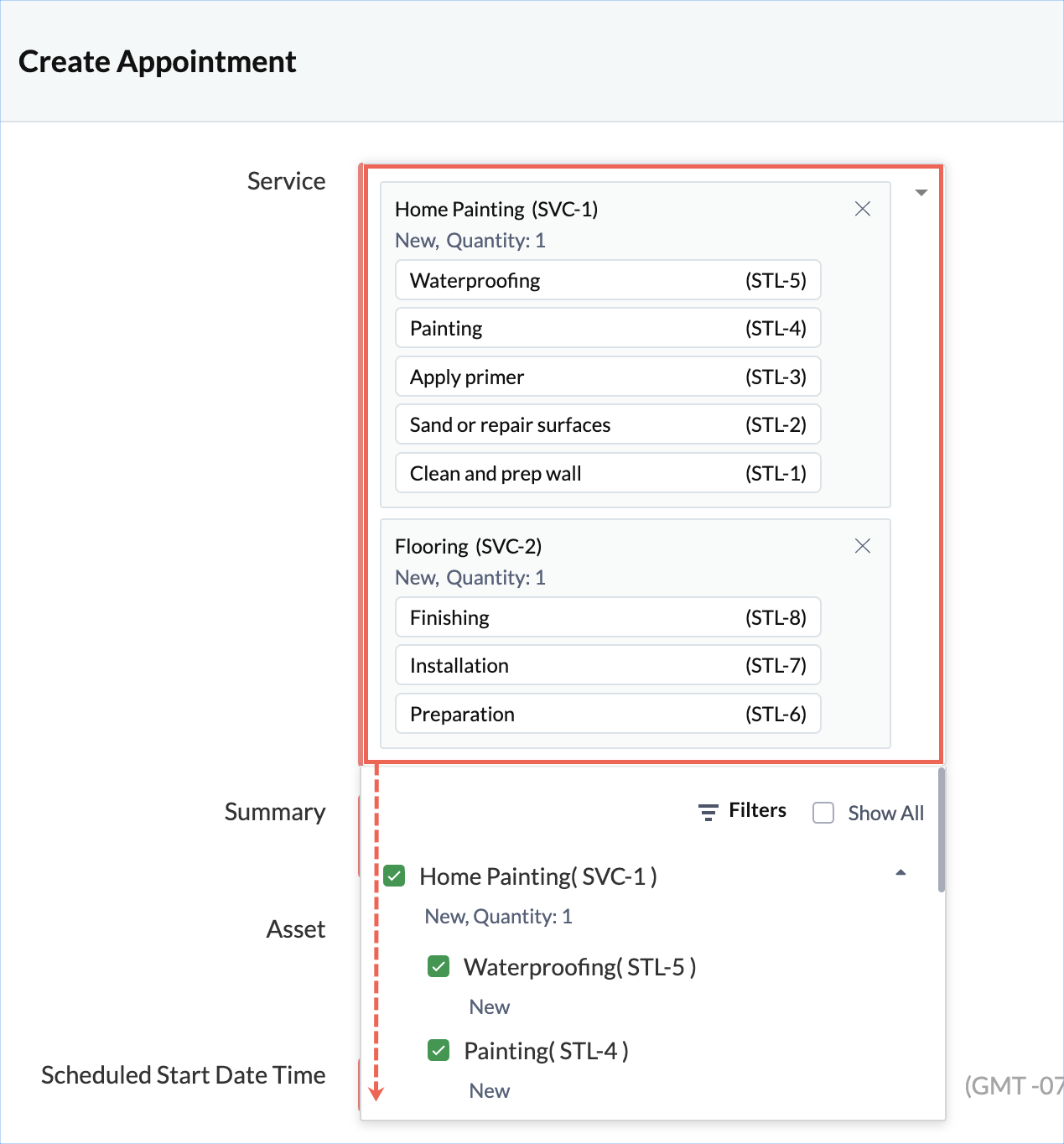Uncheck the Waterproofing (STL-5) checkbox
1064x1144 pixels.
coord(439,967)
